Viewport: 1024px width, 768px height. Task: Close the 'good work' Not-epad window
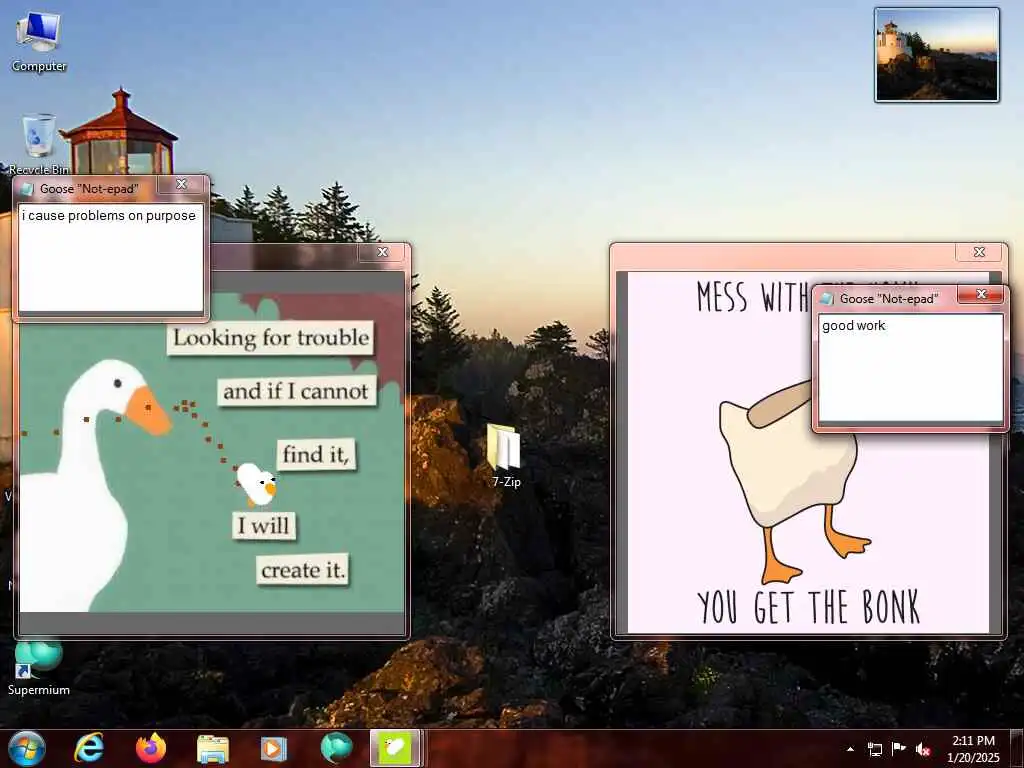tap(982, 295)
